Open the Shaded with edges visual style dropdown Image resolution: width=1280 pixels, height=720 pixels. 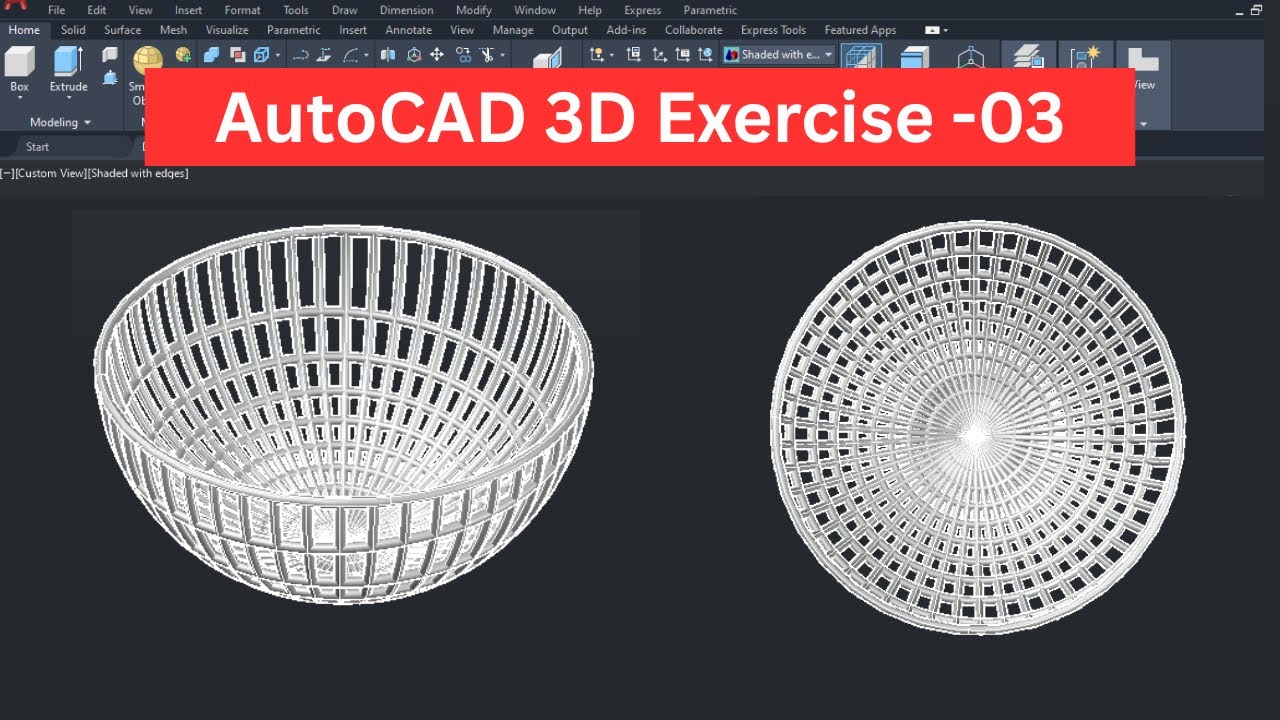(779, 55)
